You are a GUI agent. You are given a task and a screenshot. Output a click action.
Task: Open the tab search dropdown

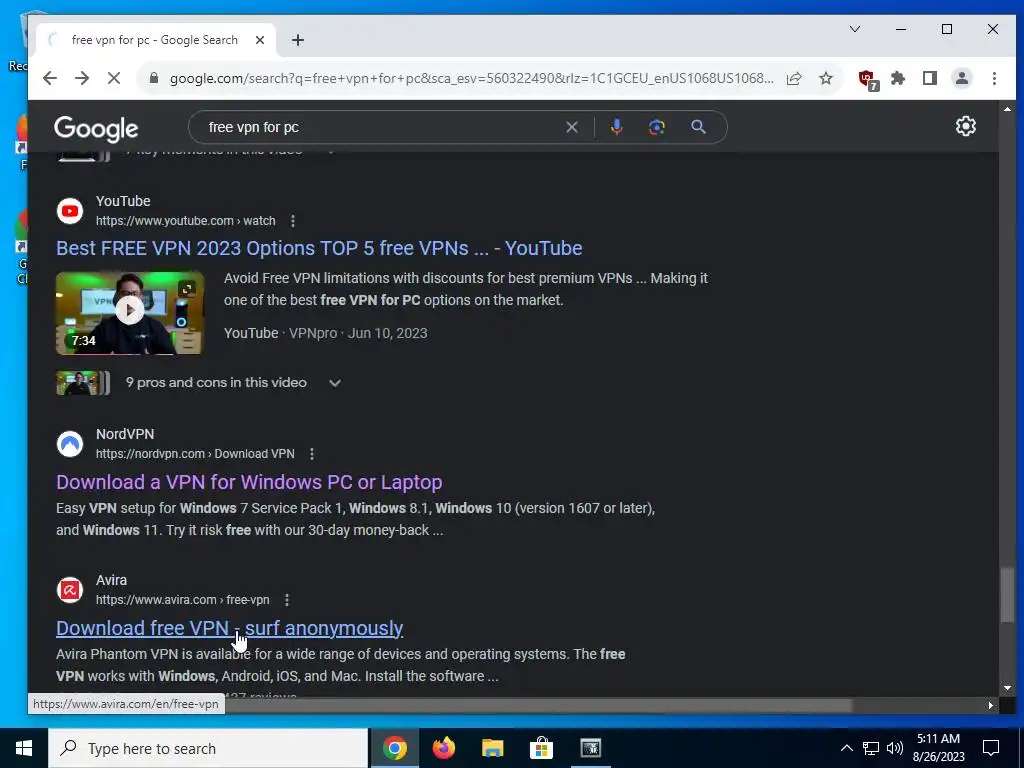pos(854,29)
